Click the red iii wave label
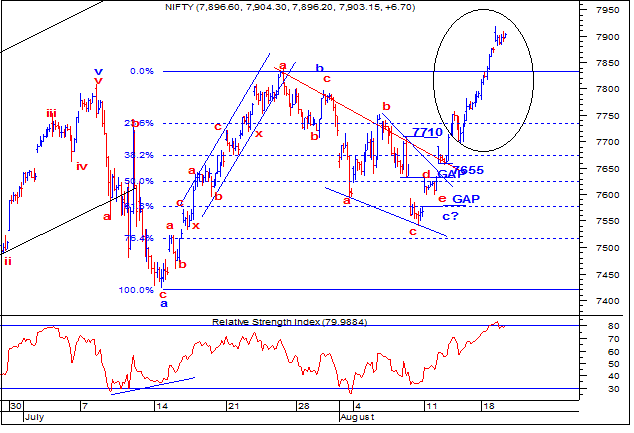The image size is (634, 433). tap(51, 114)
